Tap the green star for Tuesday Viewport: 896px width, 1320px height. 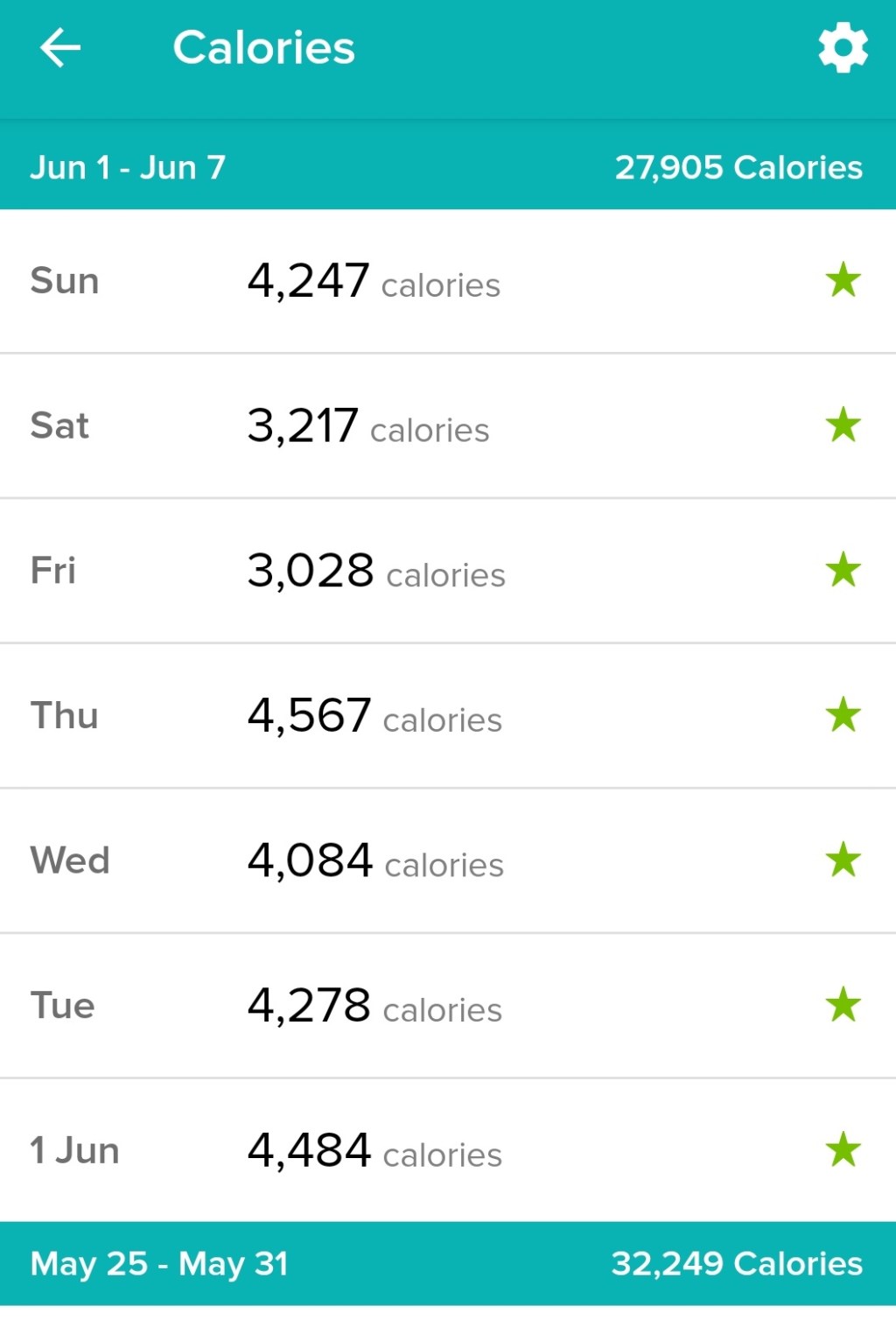843,1005
